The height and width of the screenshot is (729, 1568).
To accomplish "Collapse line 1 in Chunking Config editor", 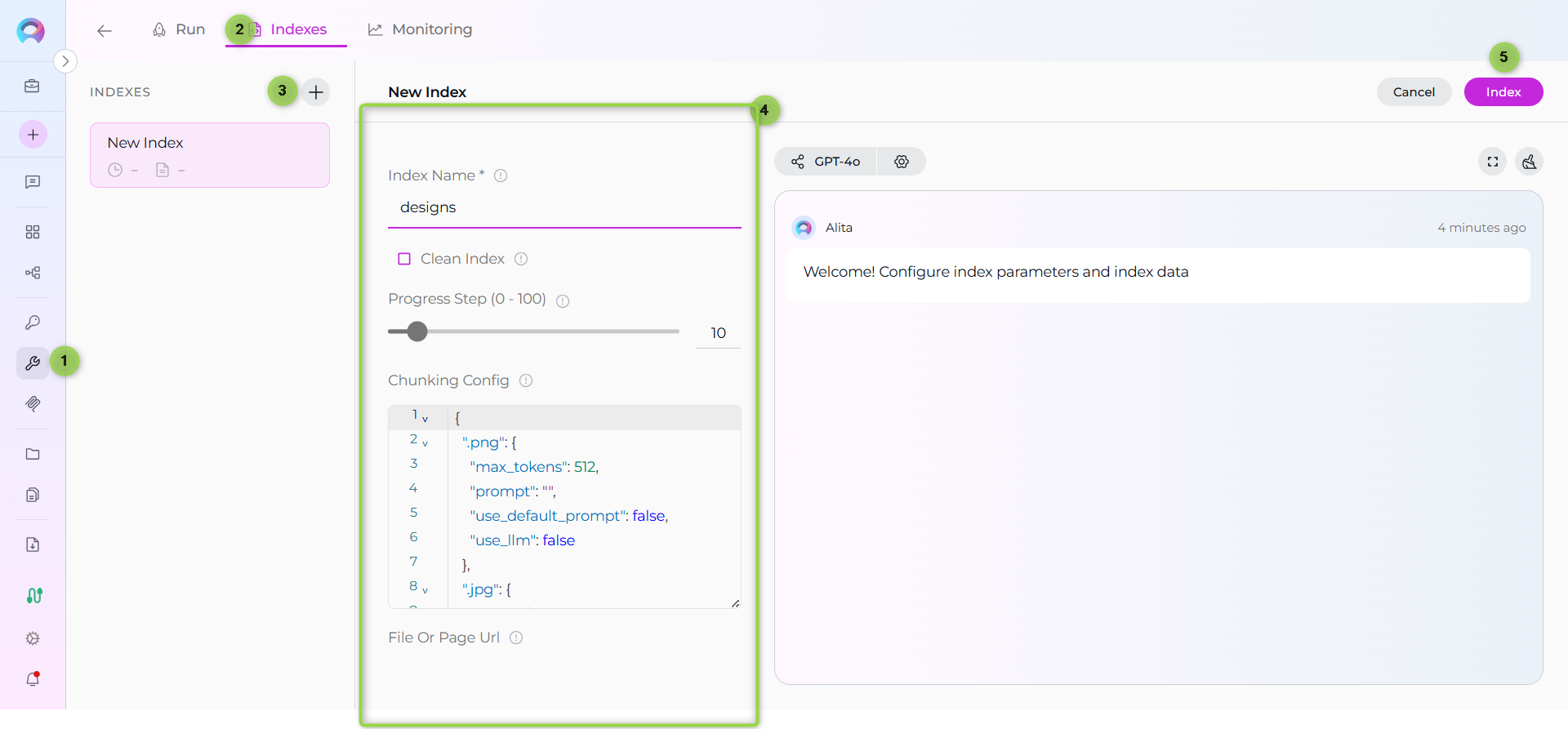I will coord(425,419).
